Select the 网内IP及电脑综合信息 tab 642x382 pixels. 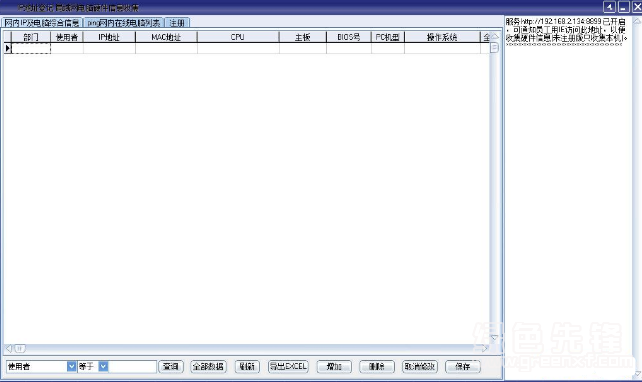pyautogui.click(x=42, y=23)
